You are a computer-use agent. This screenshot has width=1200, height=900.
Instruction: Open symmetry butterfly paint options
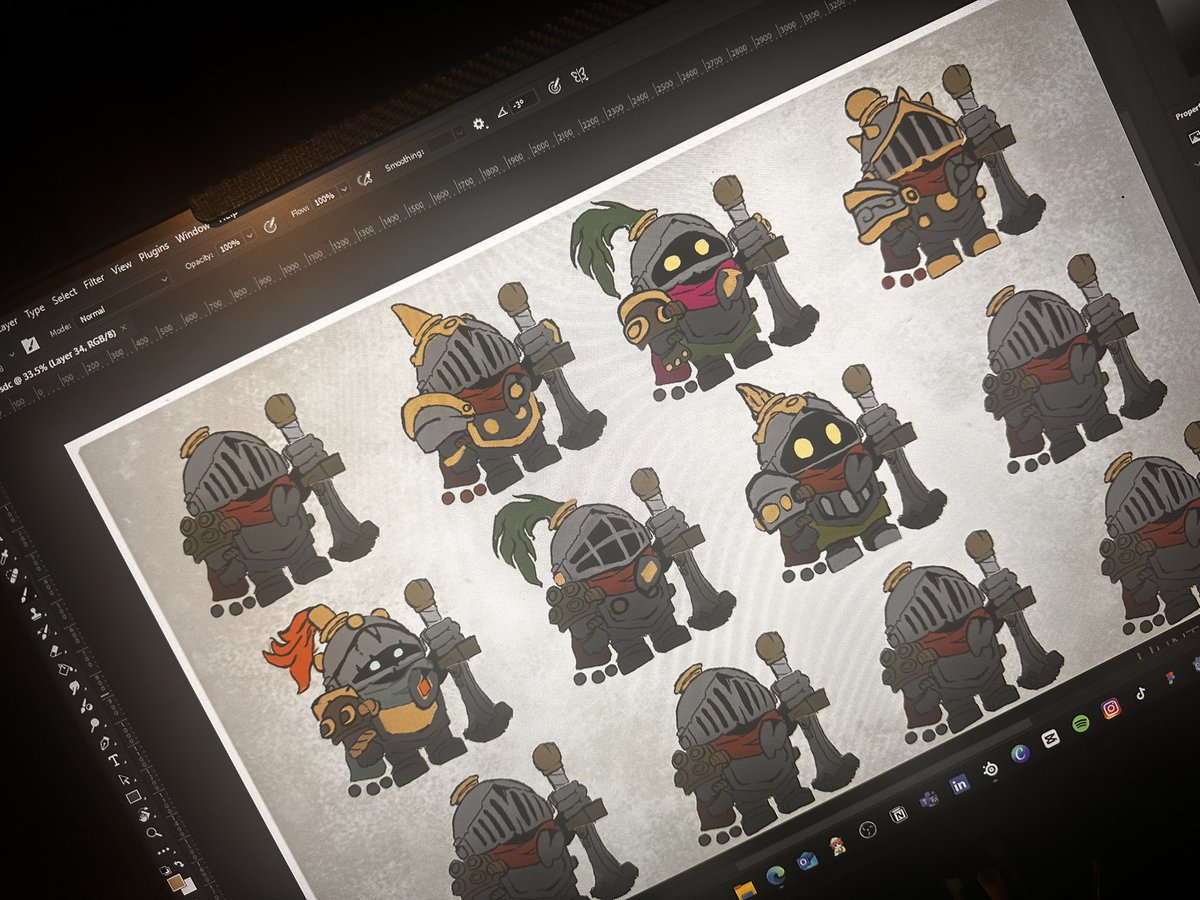[x=578, y=75]
